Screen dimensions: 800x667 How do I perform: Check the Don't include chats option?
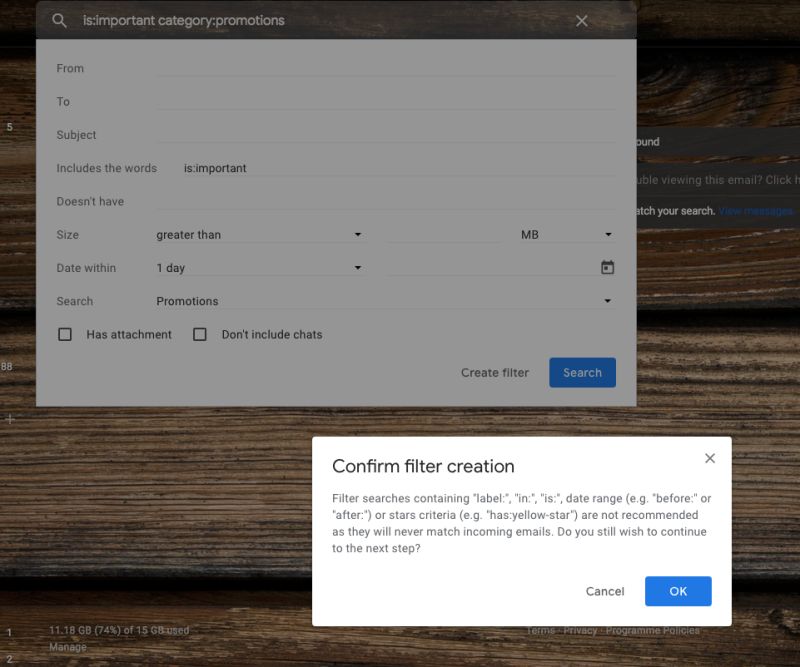coord(199,334)
